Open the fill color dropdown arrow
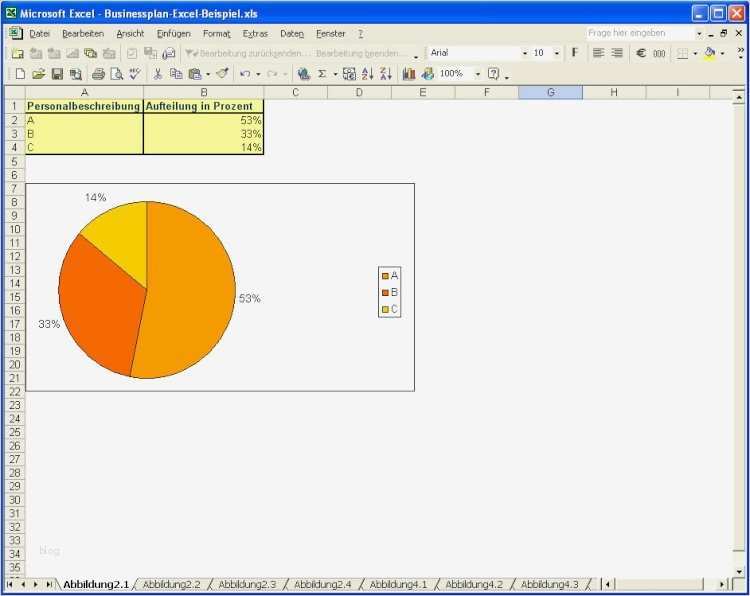The height and width of the screenshot is (596, 750). pyautogui.click(x=722, y=53)
